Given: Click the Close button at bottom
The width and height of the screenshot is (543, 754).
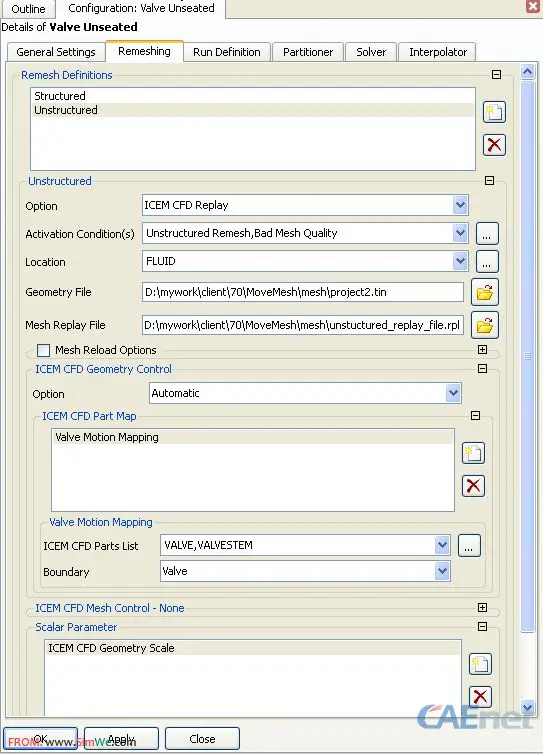Looking at the screenshot, I should (202, 739).
